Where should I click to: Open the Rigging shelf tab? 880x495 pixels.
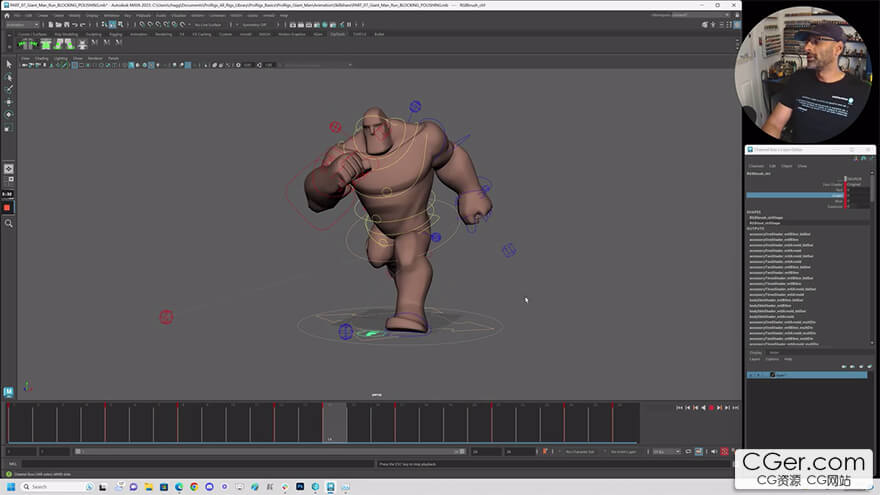(x=116, y=34)
